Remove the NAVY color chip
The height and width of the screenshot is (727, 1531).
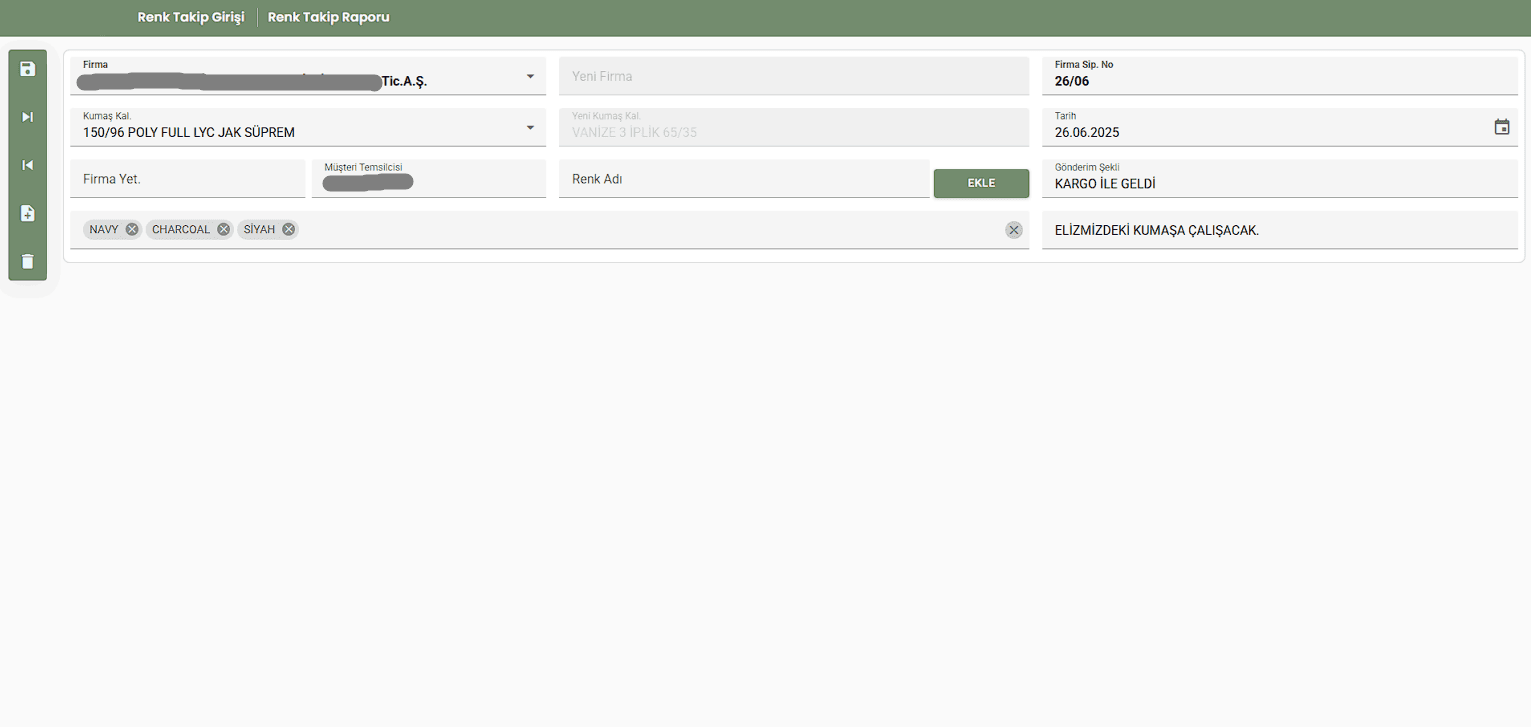click(132, 230)
